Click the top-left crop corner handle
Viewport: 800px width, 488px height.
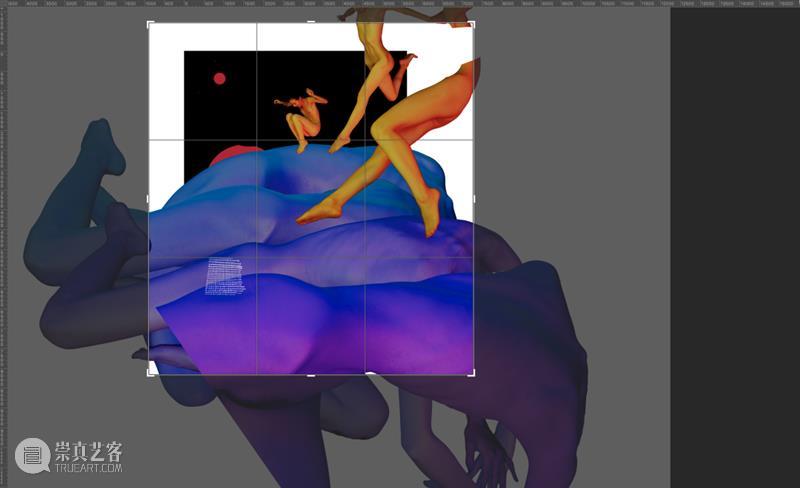click(150, 24)
